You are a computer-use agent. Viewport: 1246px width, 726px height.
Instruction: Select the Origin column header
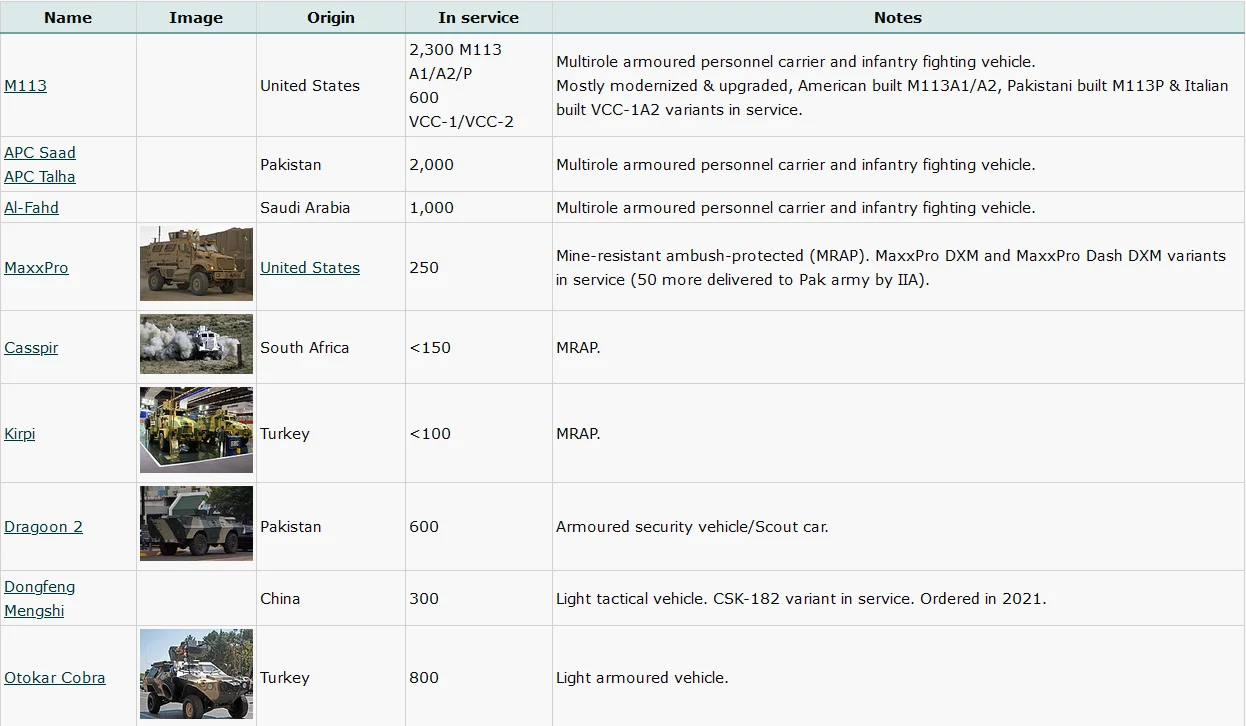pyautogui.click(x=331, y=18)
